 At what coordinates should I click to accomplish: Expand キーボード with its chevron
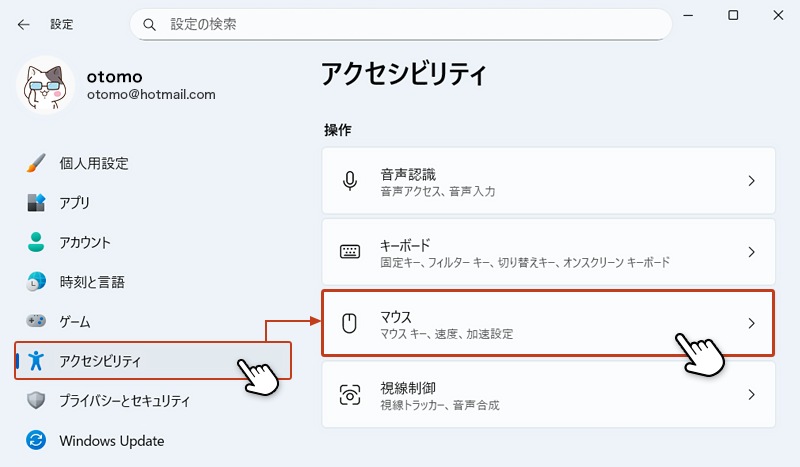coord(752,252)
